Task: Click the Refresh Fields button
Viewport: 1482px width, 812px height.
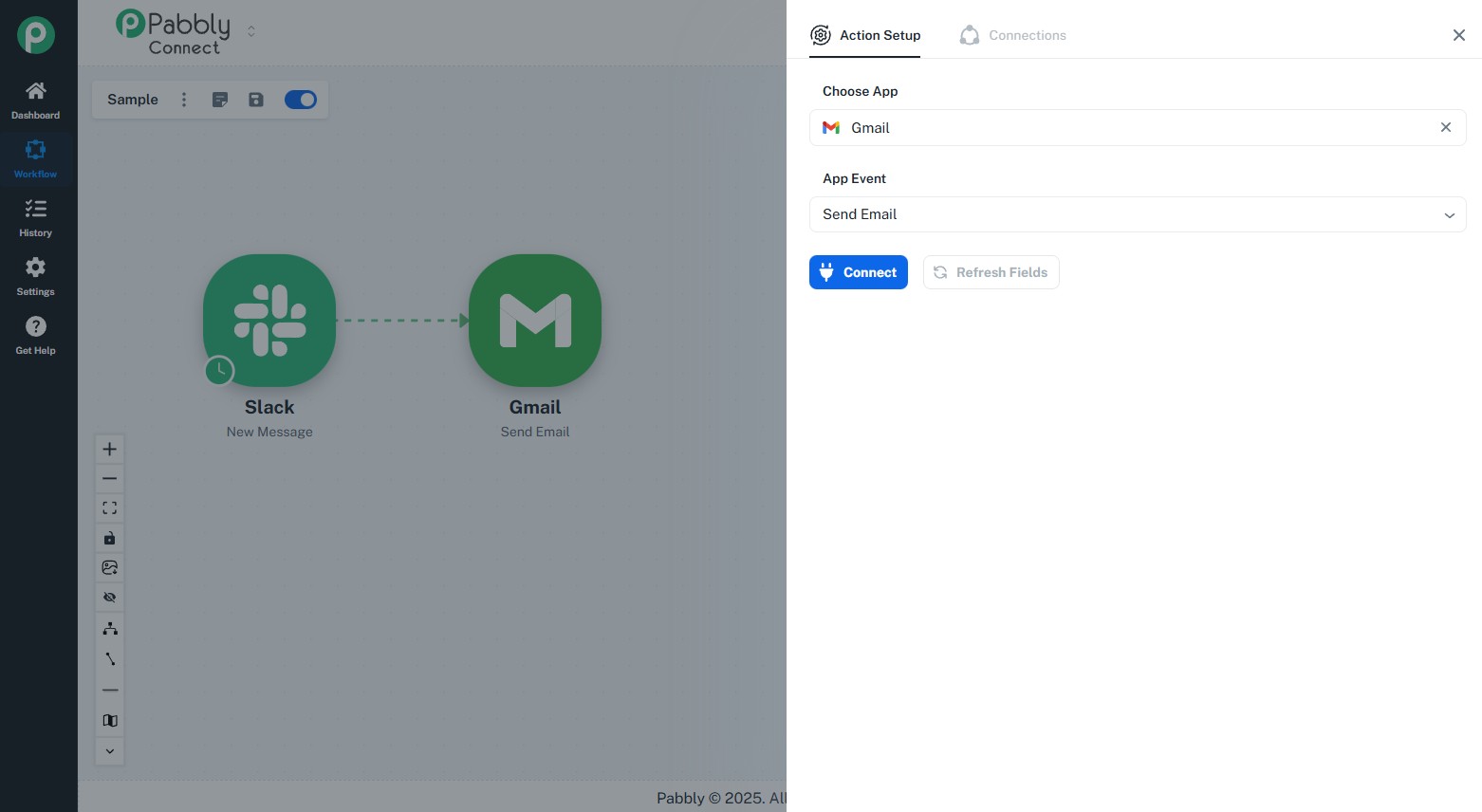Action: [x=991, y=272]
